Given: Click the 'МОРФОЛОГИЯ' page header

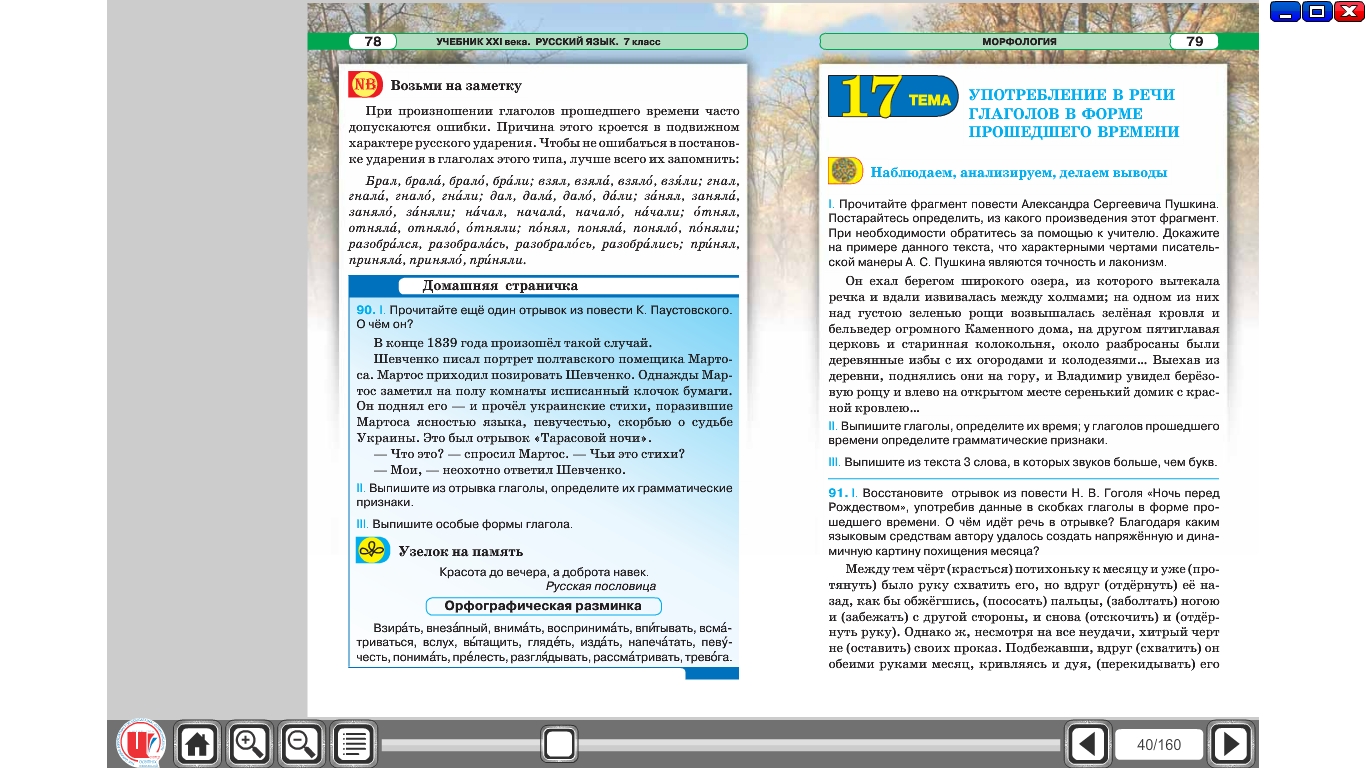Looking at the screenshot, I should (1019, 42).
